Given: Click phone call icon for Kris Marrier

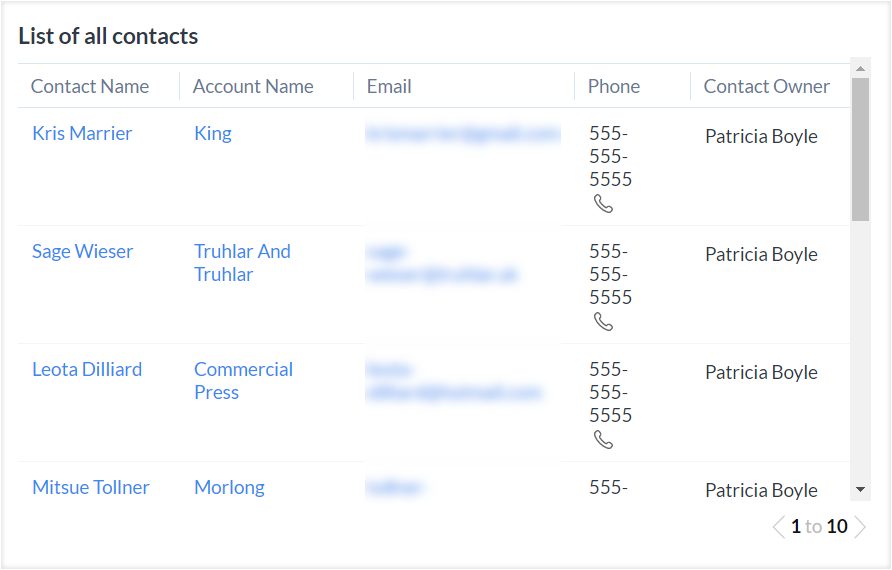Looking at the screenshot, I should click(603, 204).
